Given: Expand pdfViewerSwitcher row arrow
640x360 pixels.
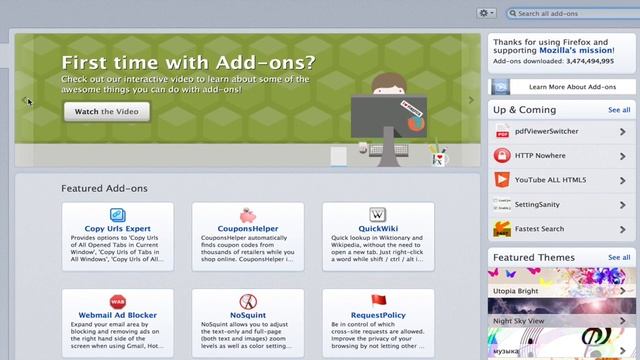Looking at the screenshot, I should (x=622, y=131).
